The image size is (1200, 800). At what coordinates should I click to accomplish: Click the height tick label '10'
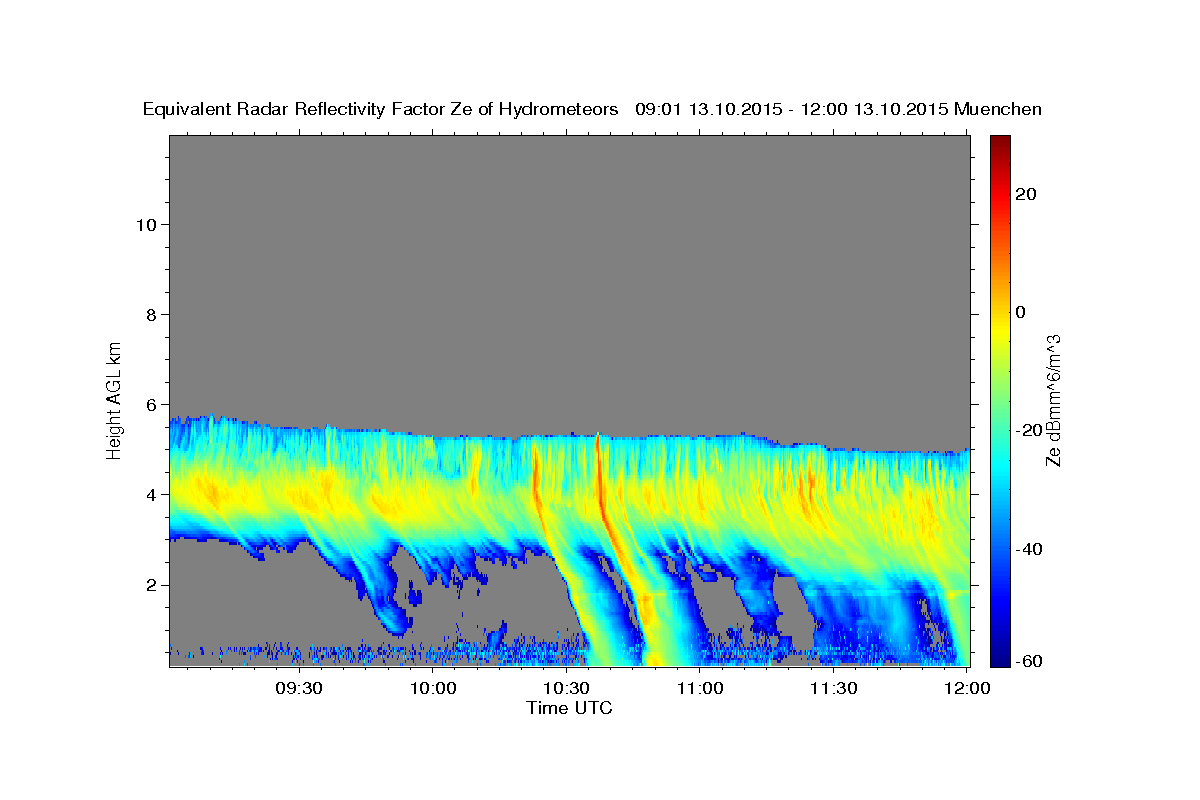(146, 224)
